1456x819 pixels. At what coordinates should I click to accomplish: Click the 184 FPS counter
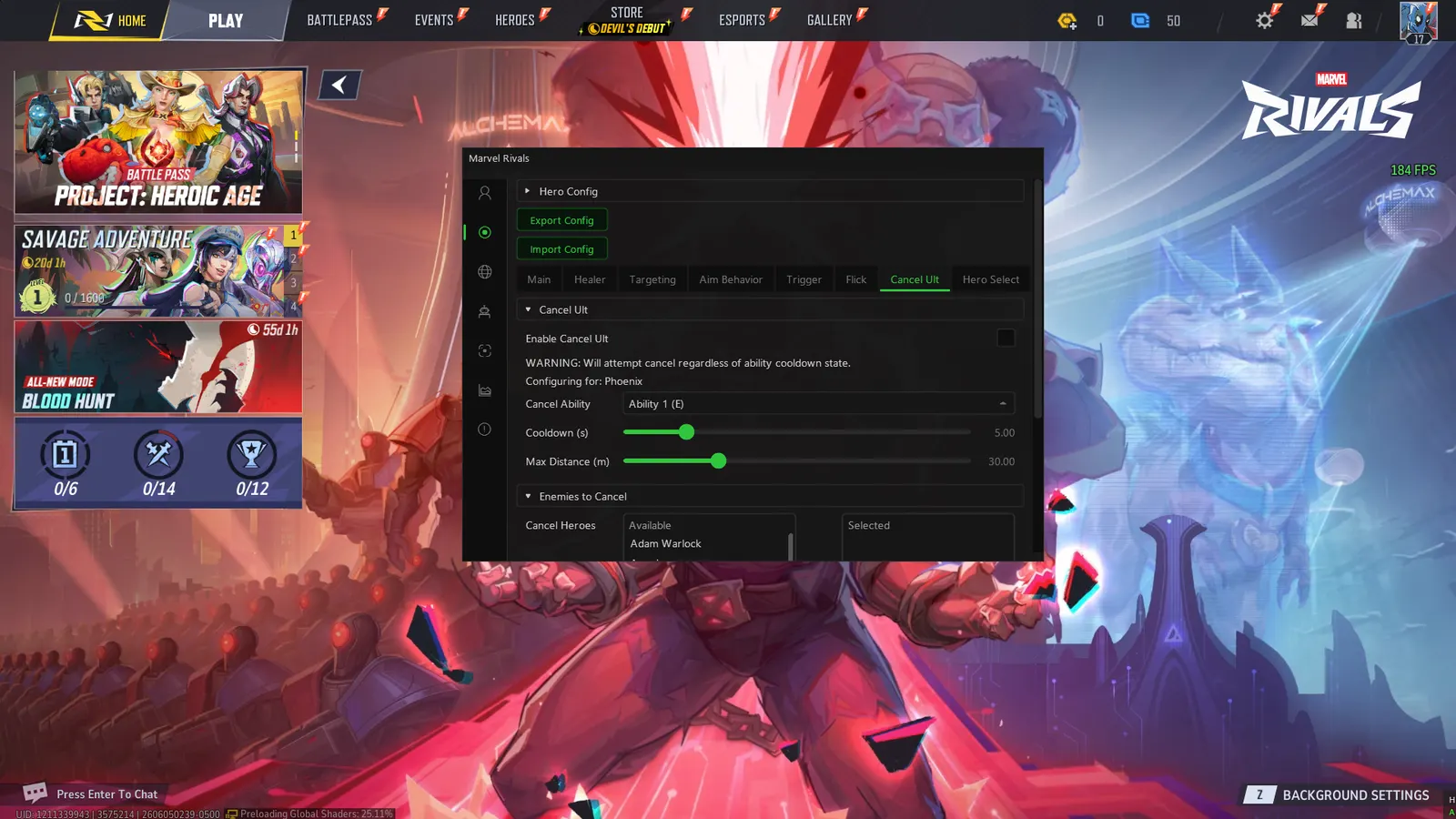click(1413, 170)
